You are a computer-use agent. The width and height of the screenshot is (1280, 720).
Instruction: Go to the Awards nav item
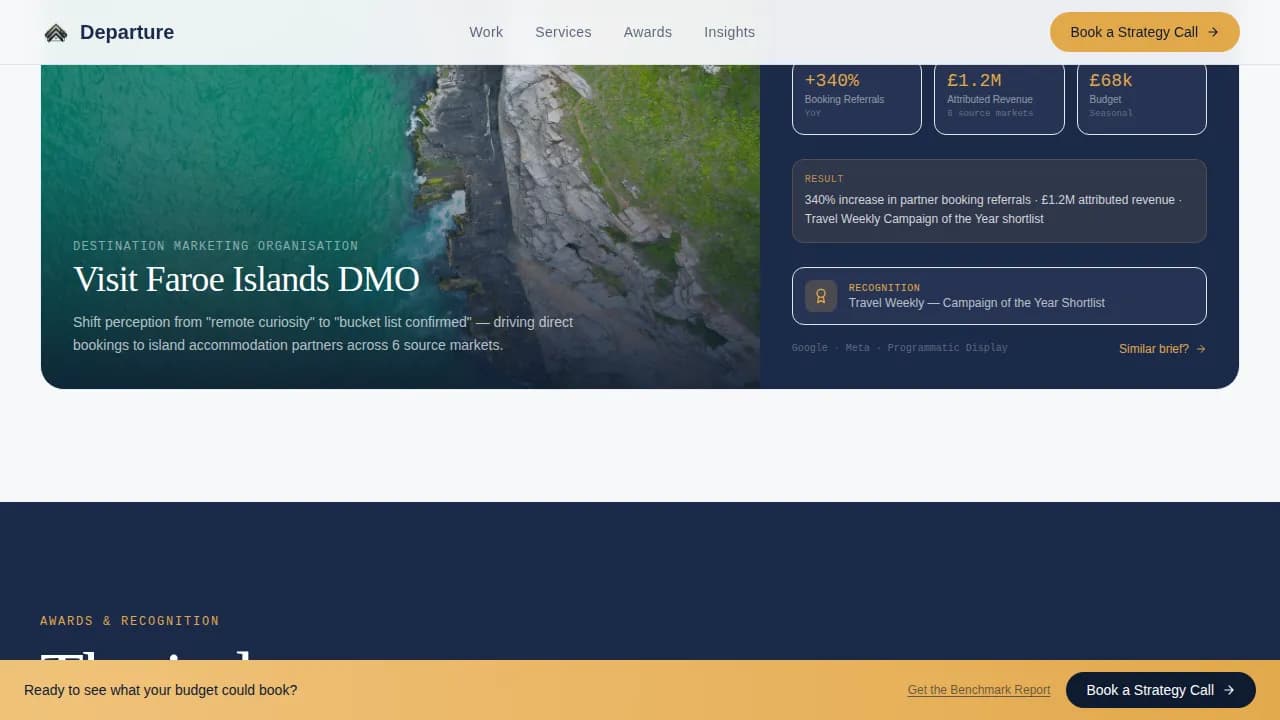click(x=648, y=32)
